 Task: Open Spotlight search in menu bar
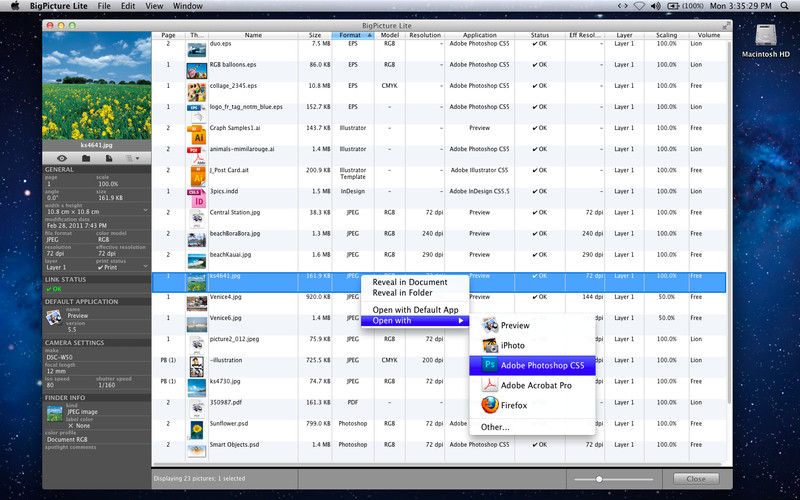click(784, 6)
